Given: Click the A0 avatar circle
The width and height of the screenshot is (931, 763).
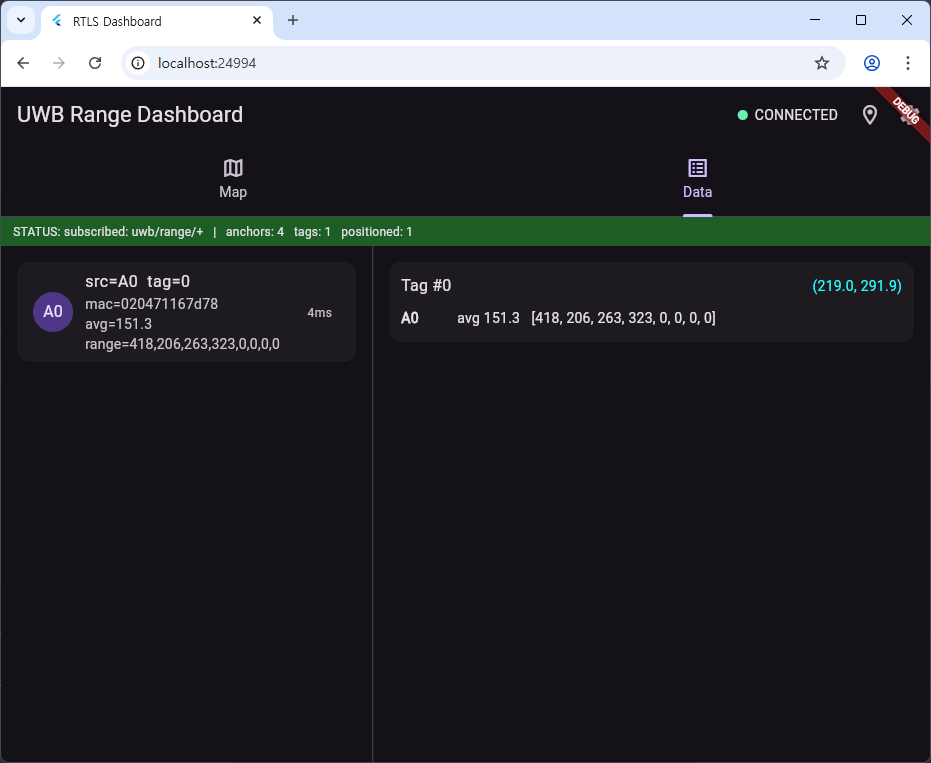Looking at the screenshot, I should click(53, 312).
